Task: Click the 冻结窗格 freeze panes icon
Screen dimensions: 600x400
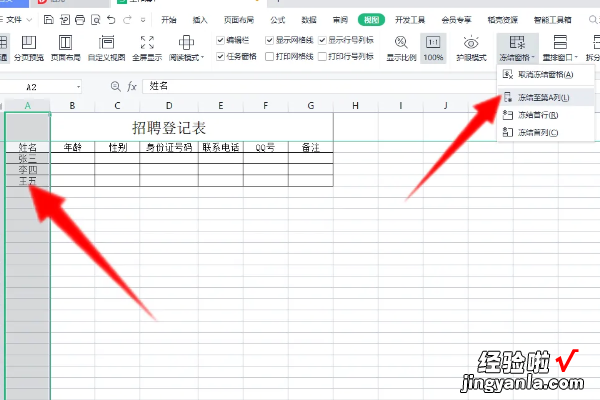Action: [517, 42]
